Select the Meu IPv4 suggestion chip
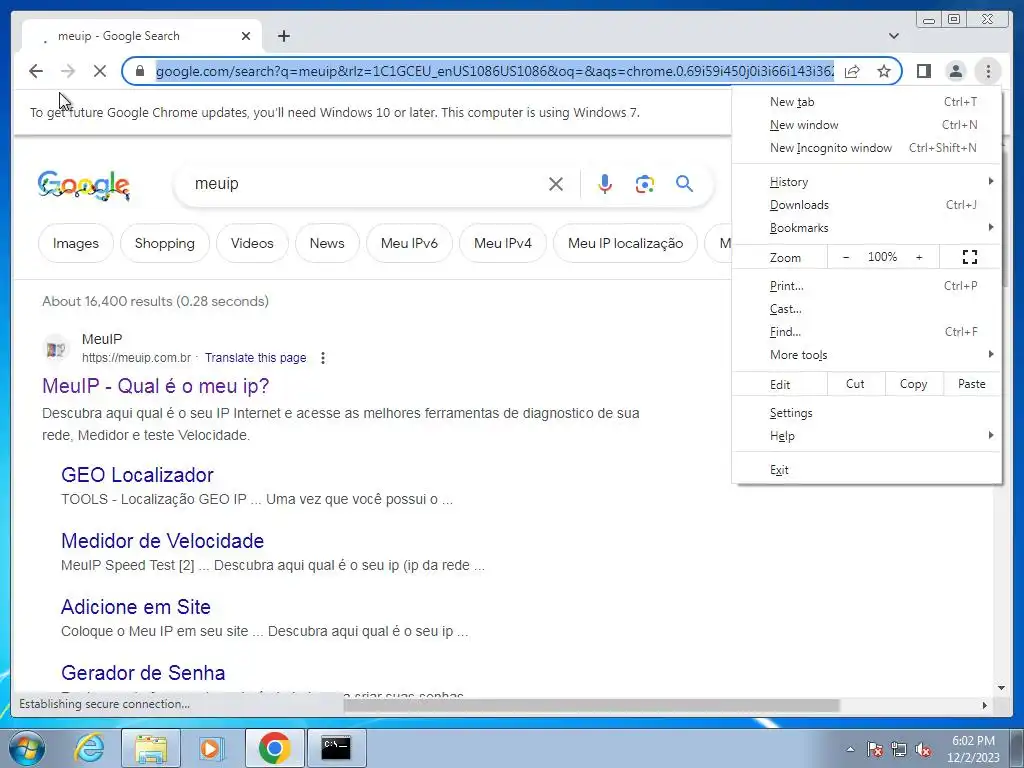The width and height of the screenshot is (1024, 768). coord(503,244)
